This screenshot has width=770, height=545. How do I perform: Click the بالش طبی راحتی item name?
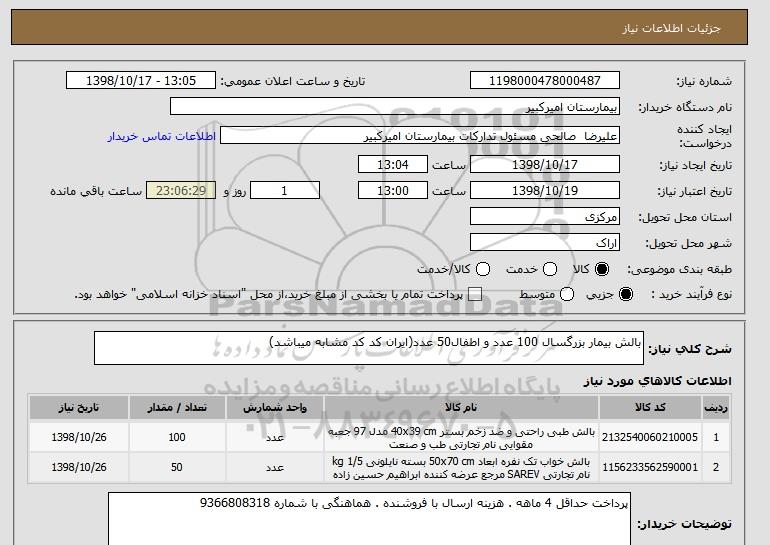coord(461,438)
